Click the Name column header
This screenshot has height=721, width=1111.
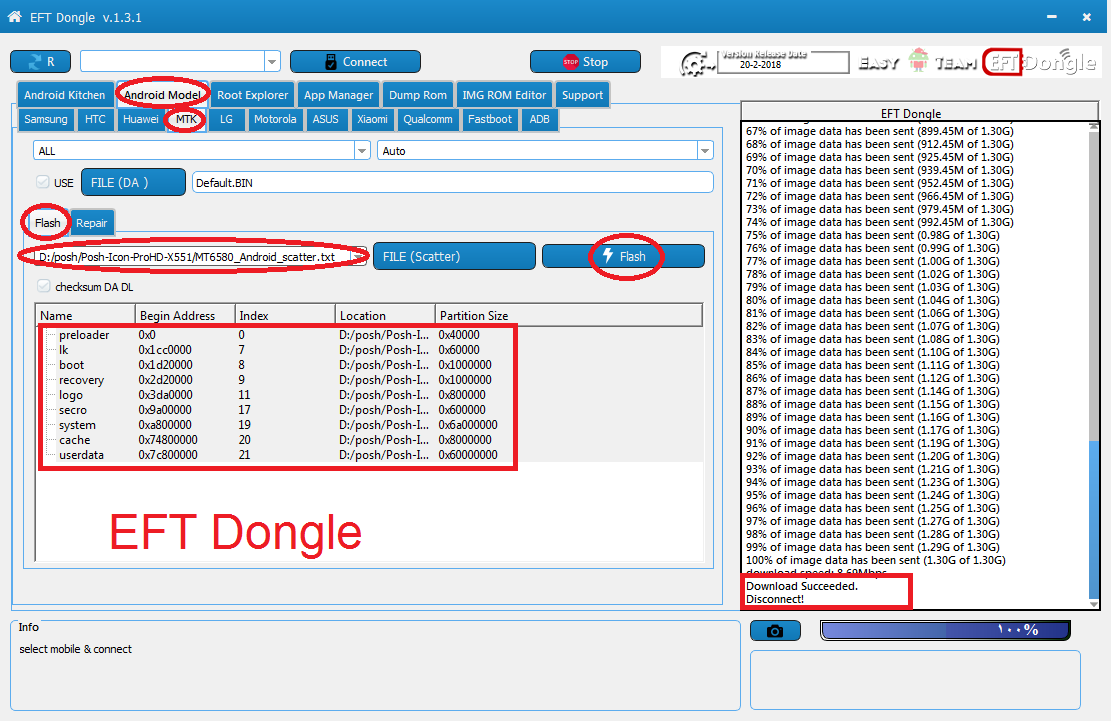click(x=85, y=315)
